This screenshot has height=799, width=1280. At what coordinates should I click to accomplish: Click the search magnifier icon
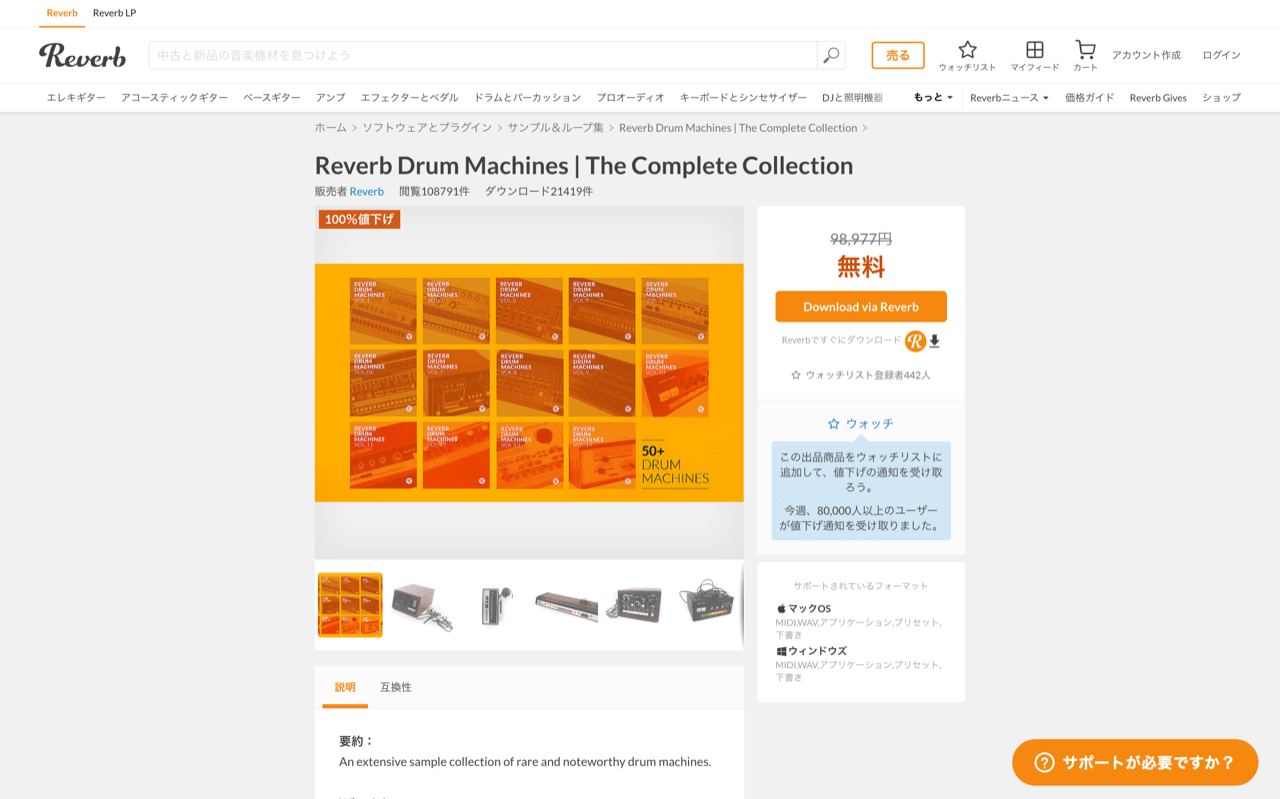click(829, 56)
